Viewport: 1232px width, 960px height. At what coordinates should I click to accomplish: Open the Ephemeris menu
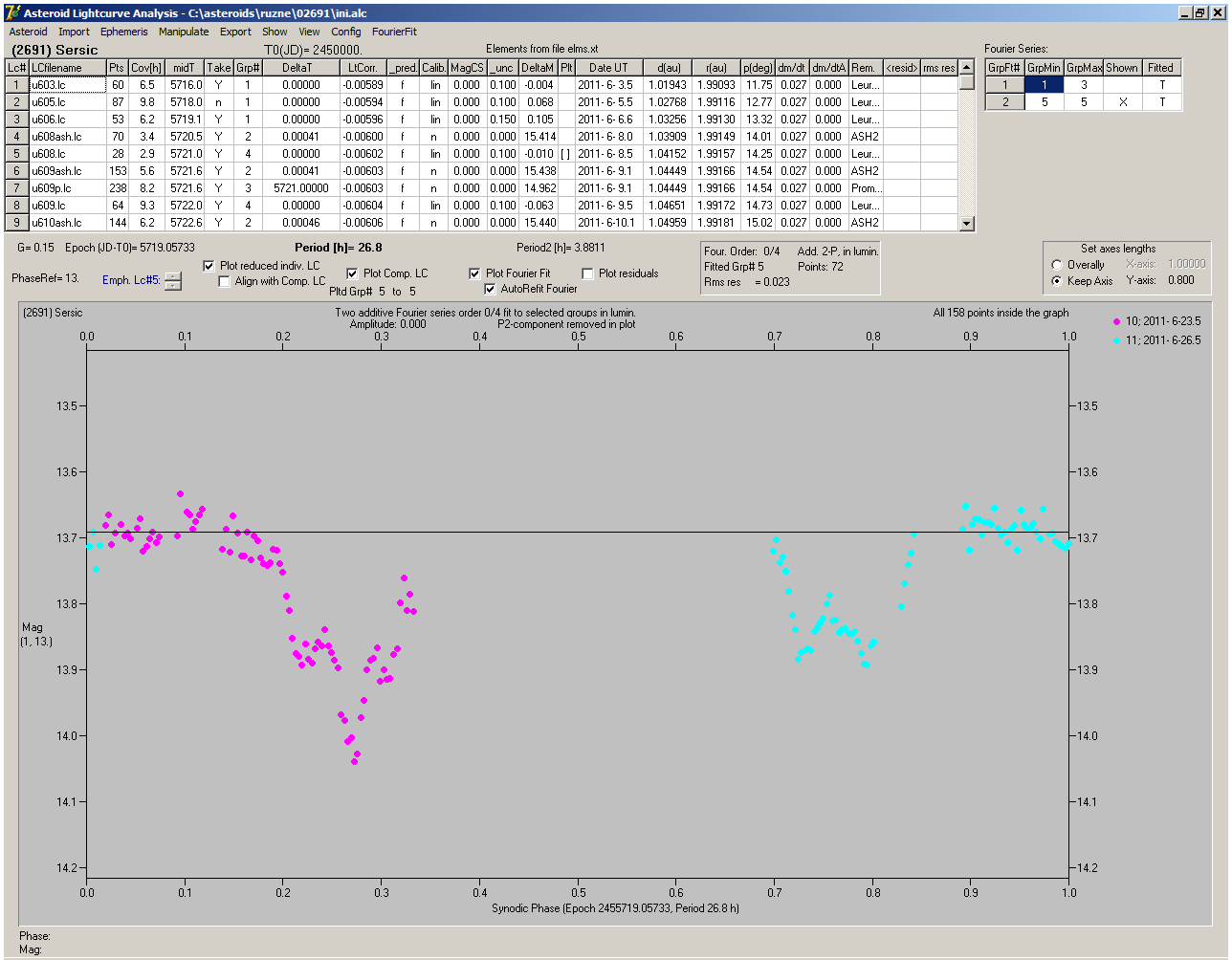click(124, 32)
